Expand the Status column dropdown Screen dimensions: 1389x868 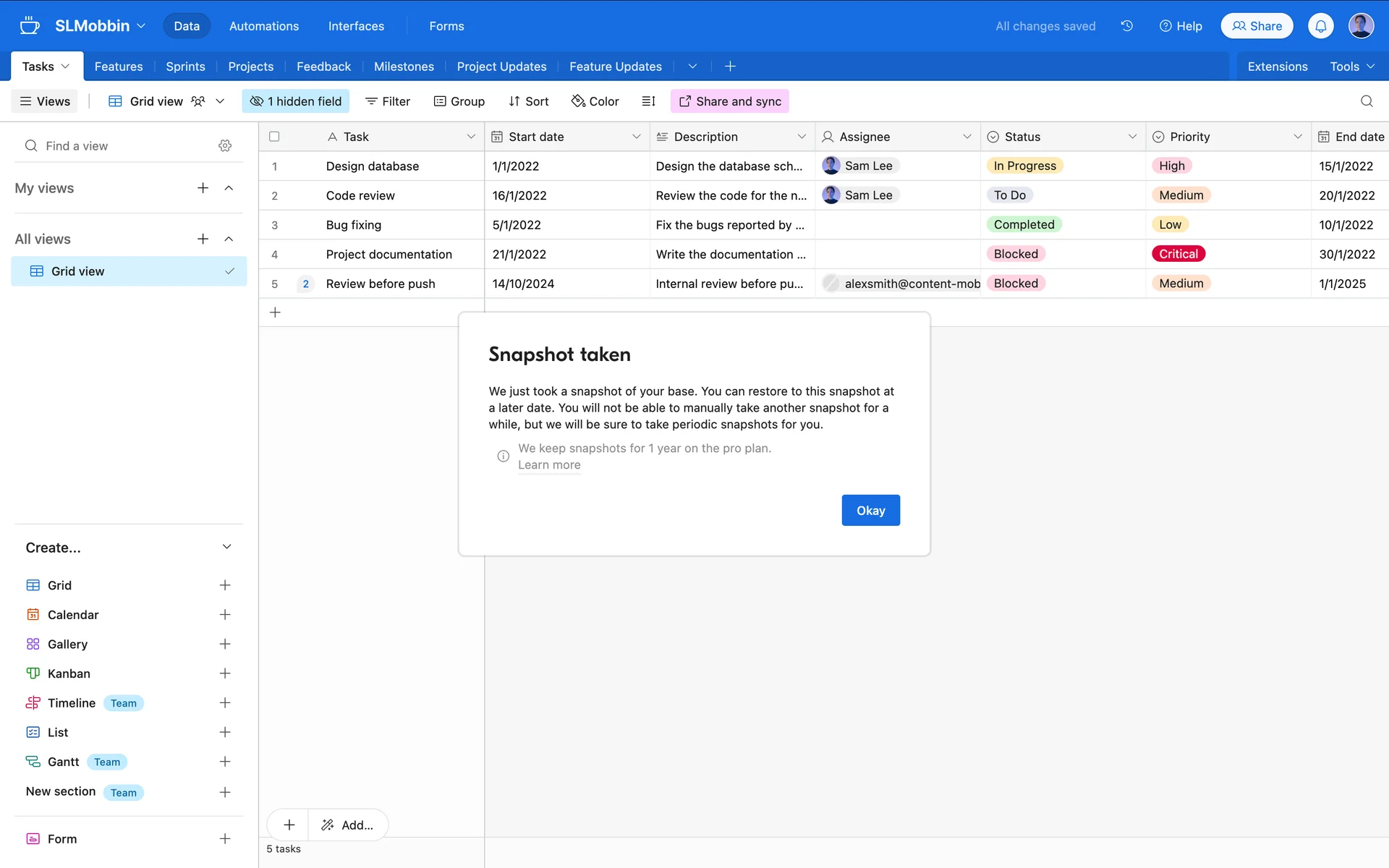point(1131,137)
